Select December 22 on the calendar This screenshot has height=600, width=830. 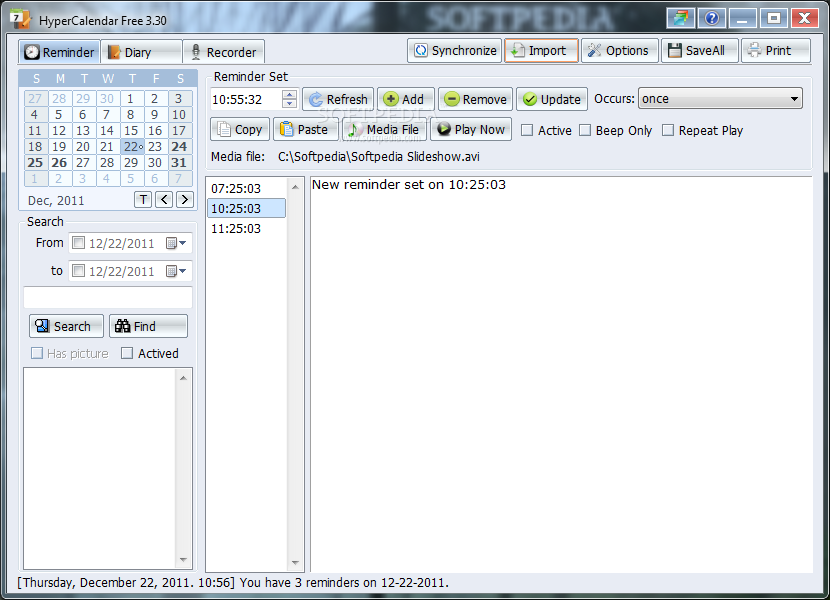pos(133,147)
